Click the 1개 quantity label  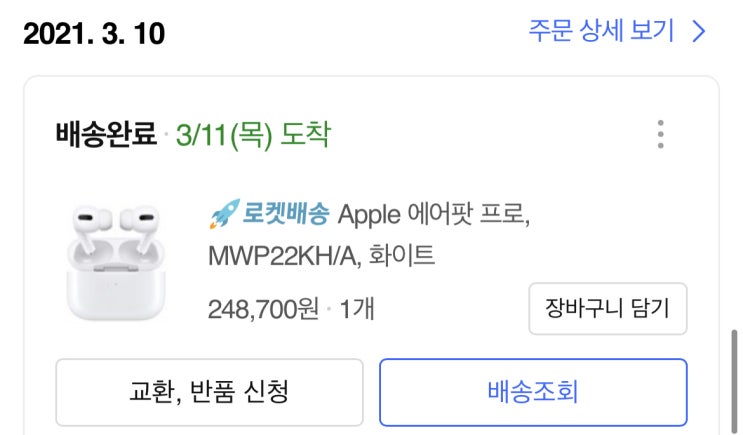[x=357, y=308]
